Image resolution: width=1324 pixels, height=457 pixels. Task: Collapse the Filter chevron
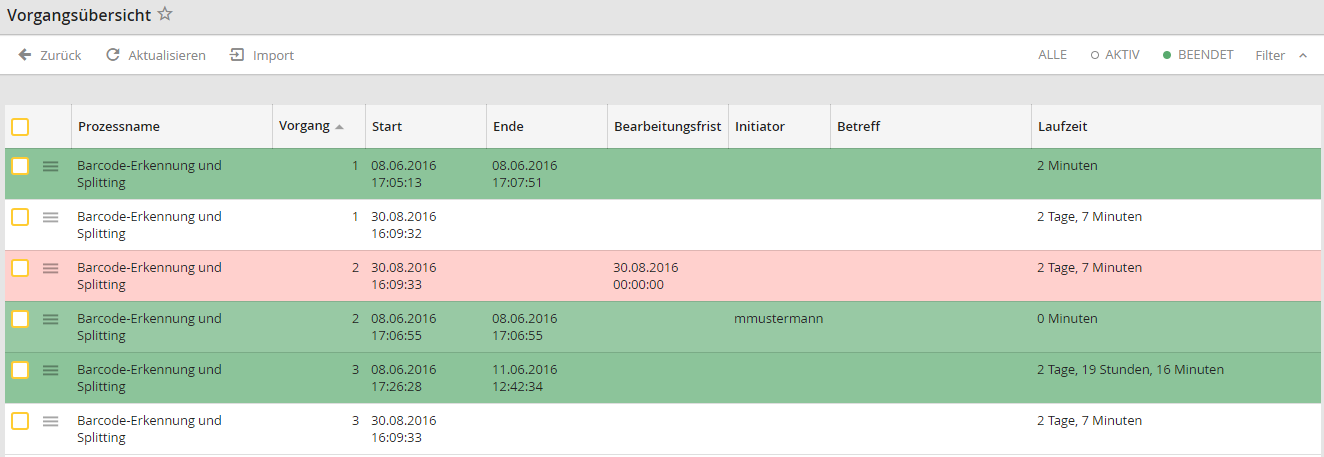tap(1303, 55)
